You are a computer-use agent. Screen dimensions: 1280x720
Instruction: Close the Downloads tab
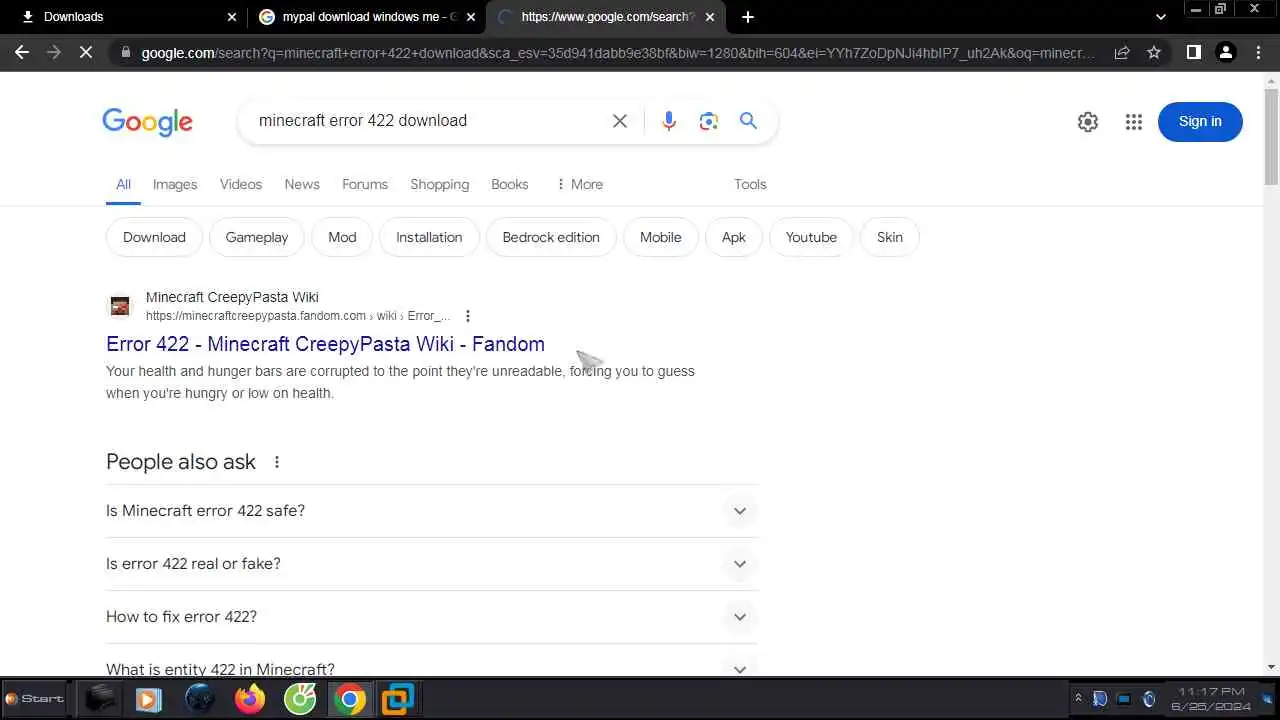232,17
